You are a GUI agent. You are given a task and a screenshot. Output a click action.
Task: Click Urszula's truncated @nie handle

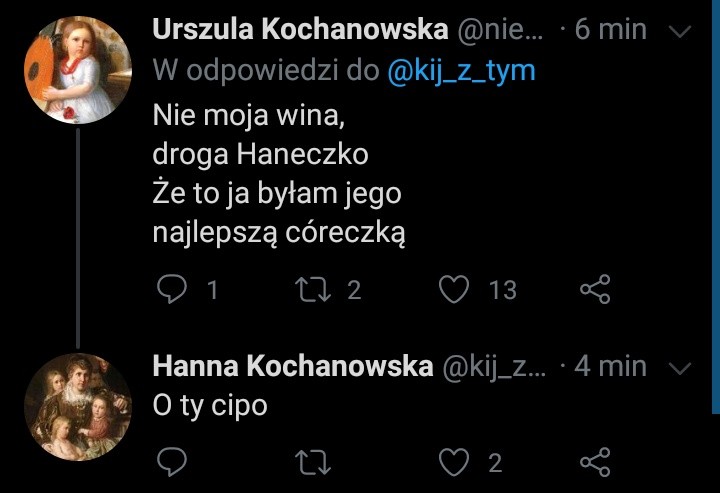click(502, 30)
